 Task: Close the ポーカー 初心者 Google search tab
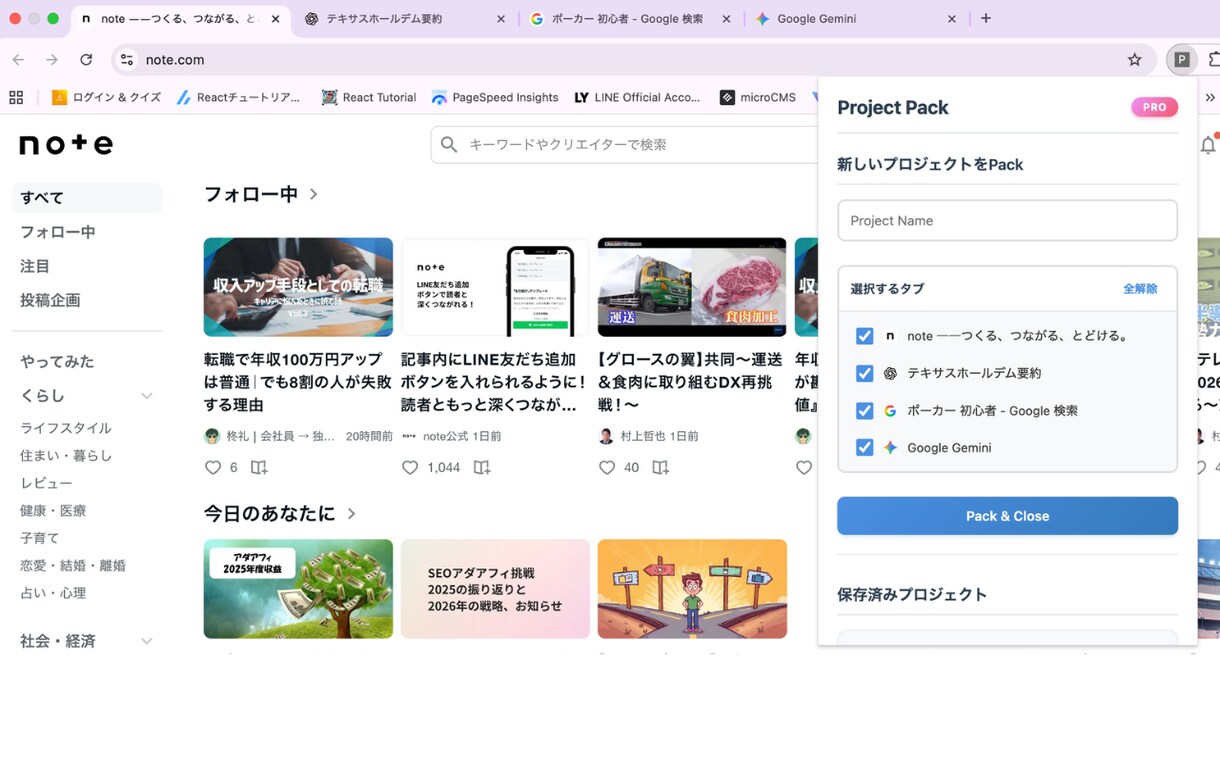click(x=726, y=19)
